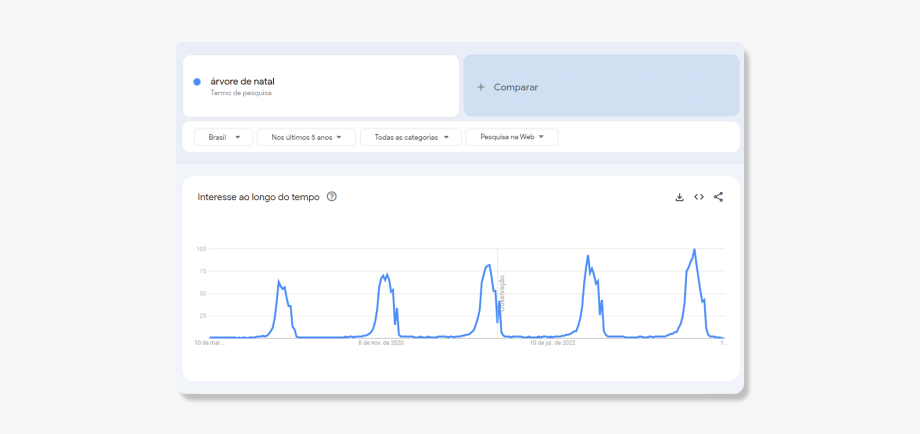Screen dimensions: 920x434
Task: Click the 25 value on the y-axis
Action: [202, 316]
